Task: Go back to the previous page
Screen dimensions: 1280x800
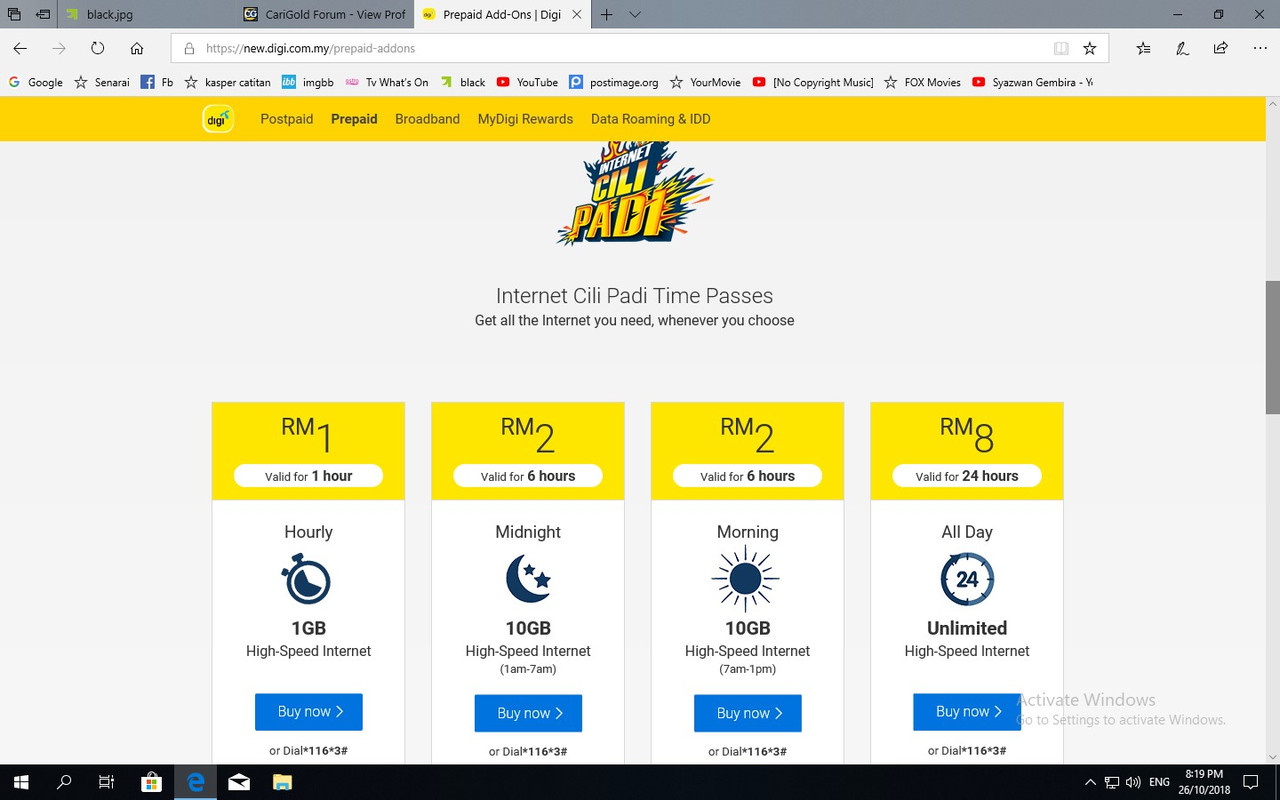Action: [x=20, y=48]
